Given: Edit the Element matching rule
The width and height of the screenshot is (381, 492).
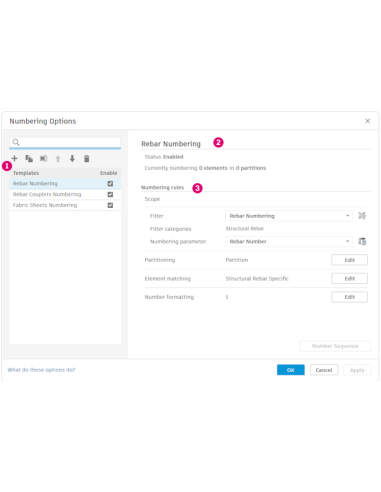Looking at the screenshot, I should tap(349, 278).
